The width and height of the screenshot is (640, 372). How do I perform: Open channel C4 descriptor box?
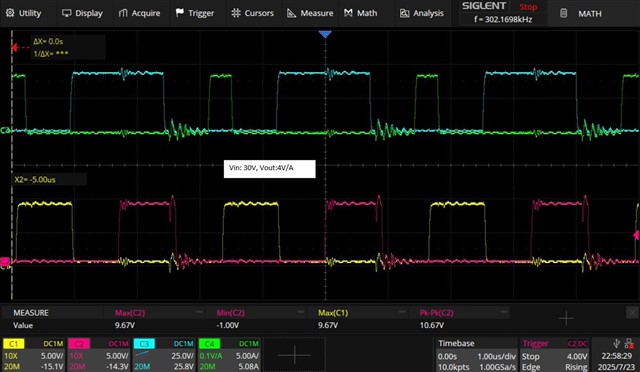tap(229, 354)
